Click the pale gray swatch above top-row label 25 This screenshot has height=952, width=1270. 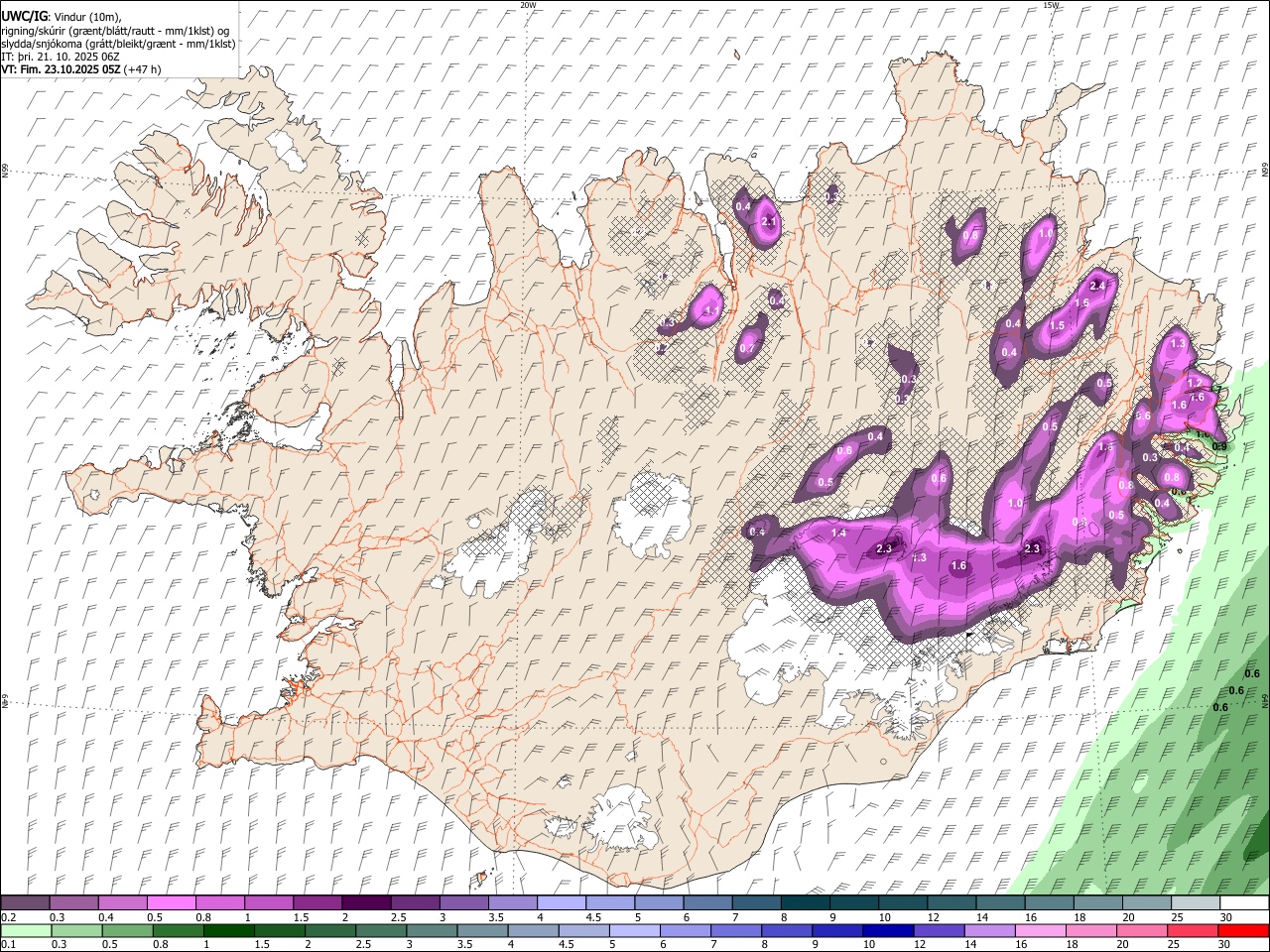coord(1197,903)
